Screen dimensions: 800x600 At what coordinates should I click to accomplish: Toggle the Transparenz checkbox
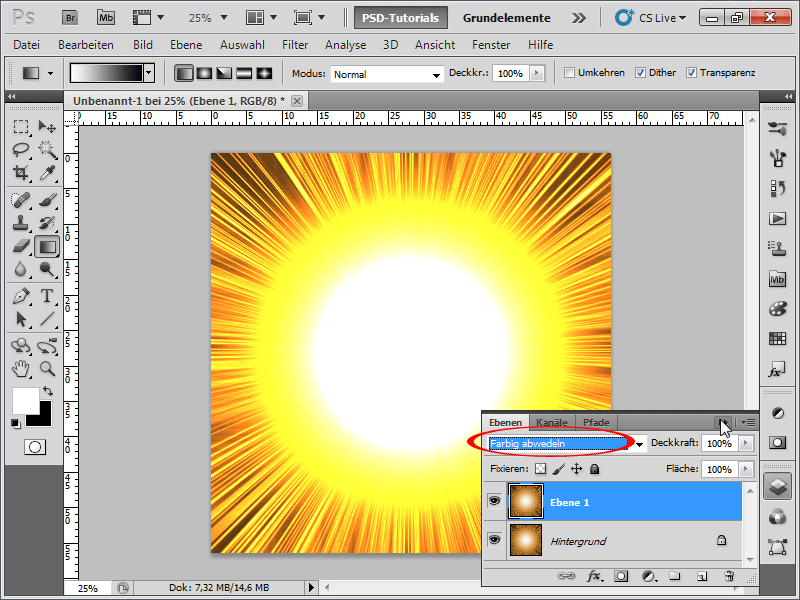(x=691, y=72)
